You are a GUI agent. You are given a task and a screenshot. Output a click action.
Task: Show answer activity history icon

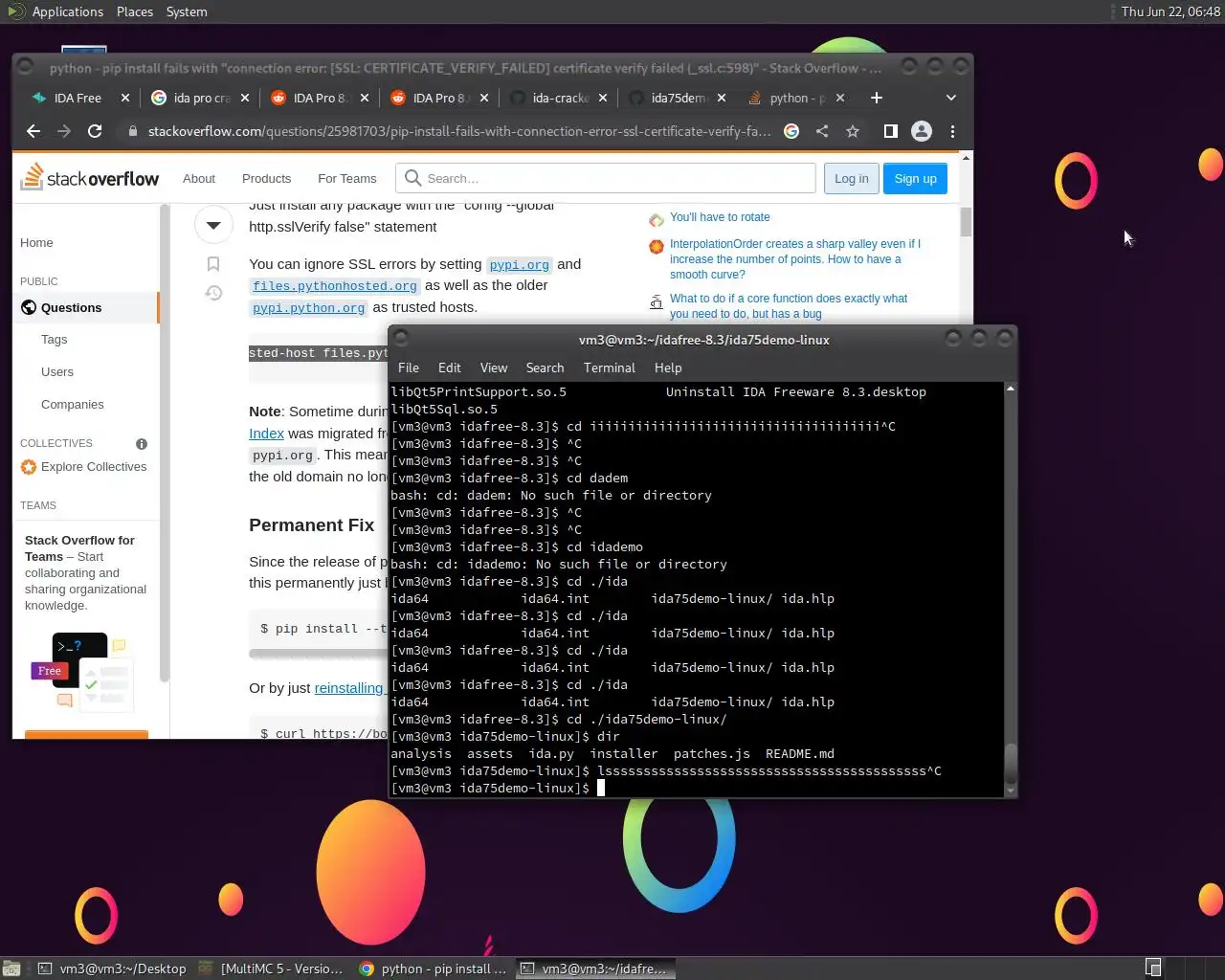click(213, 293)
